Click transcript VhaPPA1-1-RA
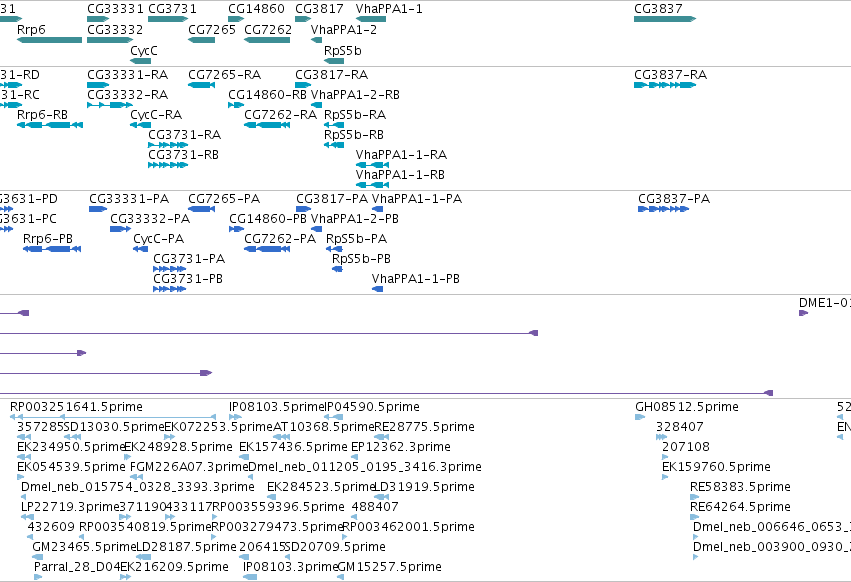This screenshot has height=582, width=851. tap(372, 165)
